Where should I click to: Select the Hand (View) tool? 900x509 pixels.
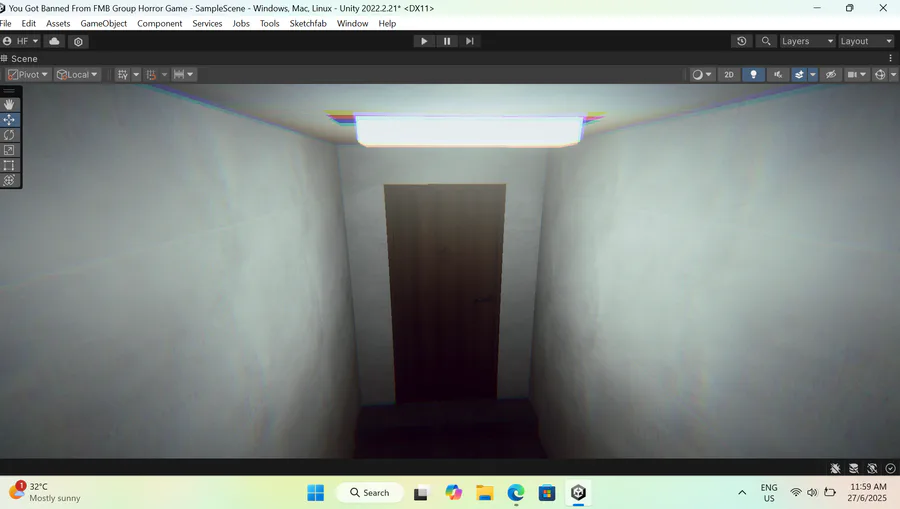pos(9,104)
